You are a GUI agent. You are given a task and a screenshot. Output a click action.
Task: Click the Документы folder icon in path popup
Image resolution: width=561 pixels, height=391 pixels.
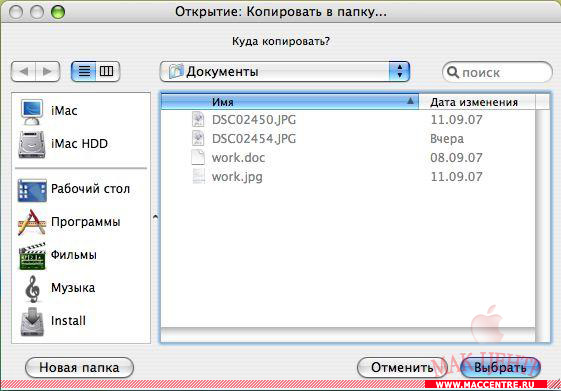176,71
